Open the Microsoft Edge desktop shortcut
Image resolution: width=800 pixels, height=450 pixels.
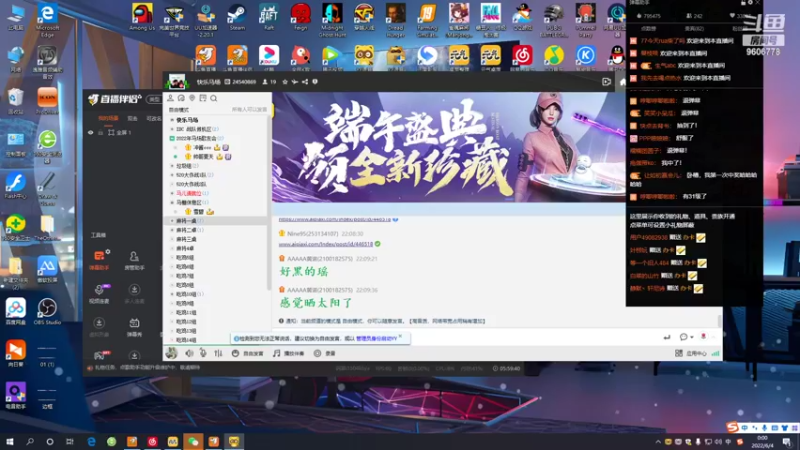pyautogui.click(x=47, y=20)
